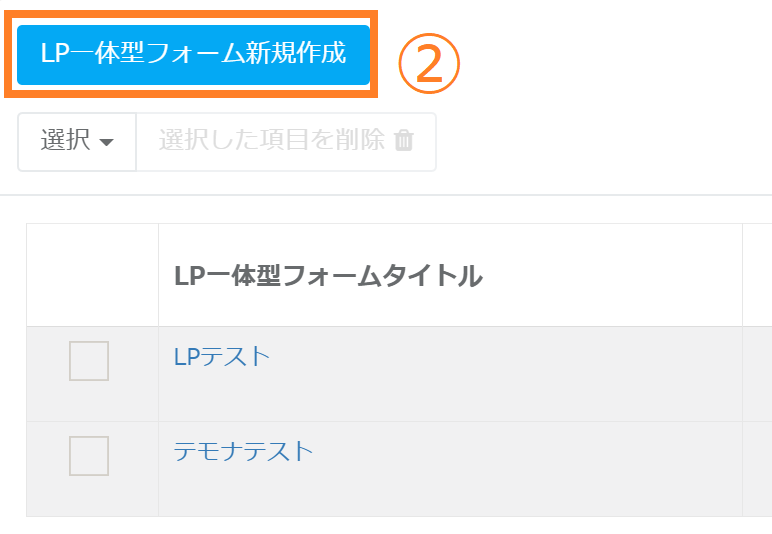Click the cut-off header cell right of title column
This screenshot has width=772, height=534.
pos(757,275)
